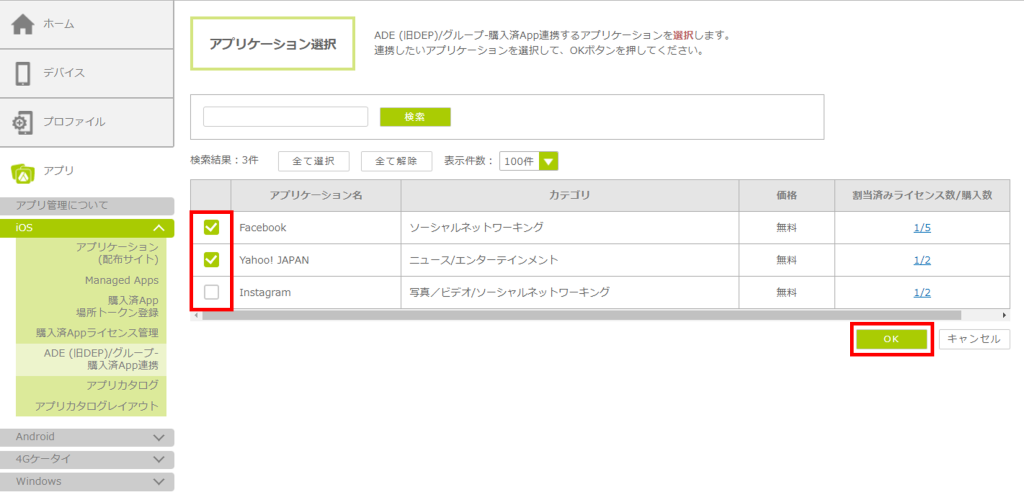Click the application search text field
Viewport: 1024px width, 500px height.
285,117
